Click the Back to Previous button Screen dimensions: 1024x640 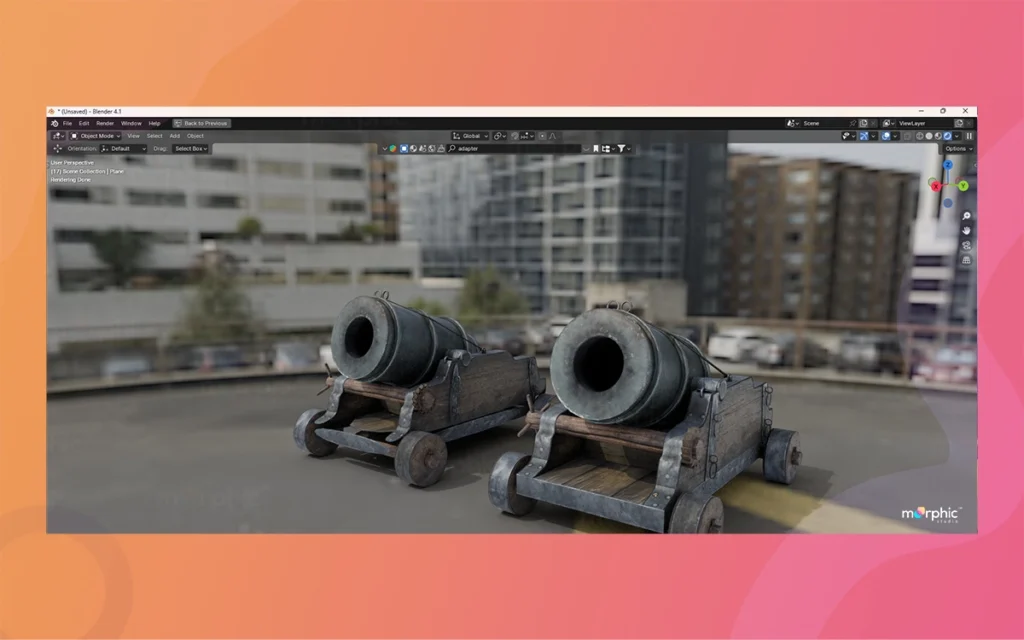pyautogui.click(x=201, y=123)
